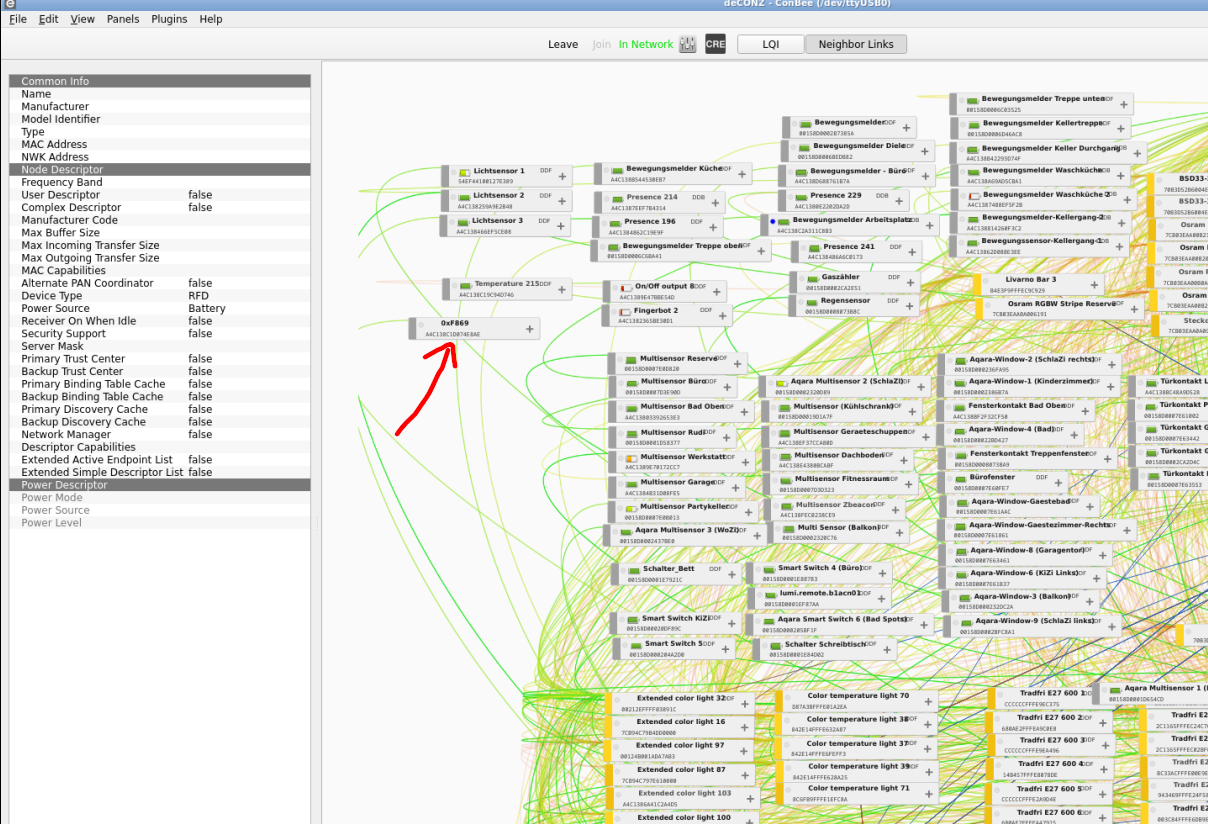Open the Plugins menu
This screenshot has width=1208, height=824.
point(169,19)
